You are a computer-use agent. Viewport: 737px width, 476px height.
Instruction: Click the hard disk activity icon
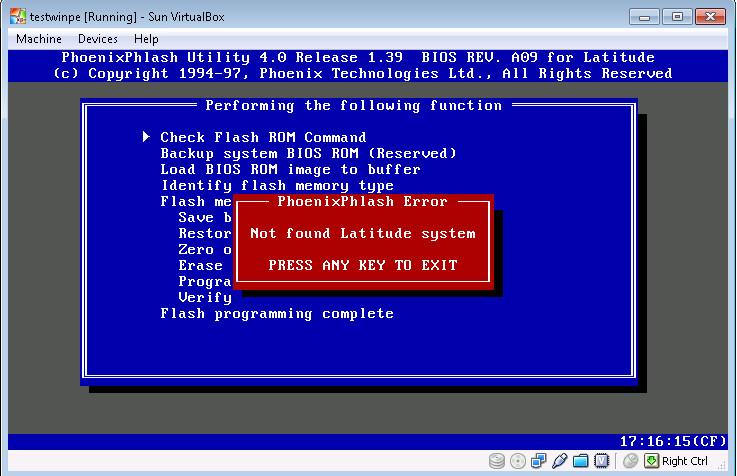click(497, 461)
